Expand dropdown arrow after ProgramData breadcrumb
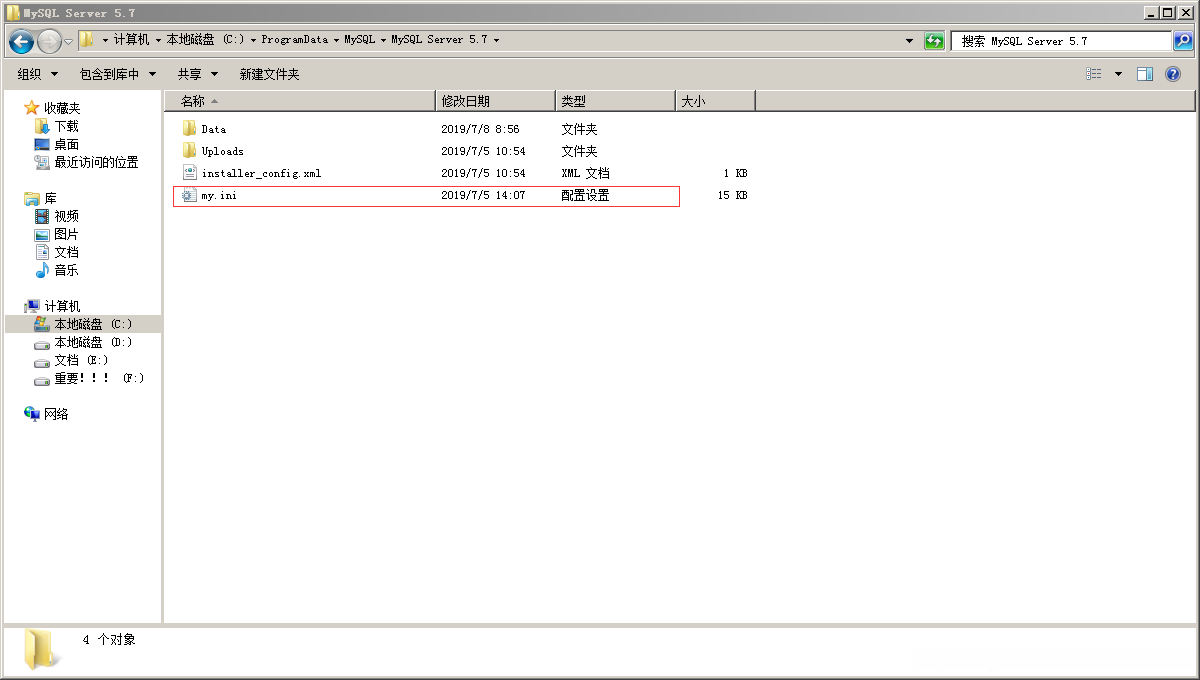This screenshot has width=1200, height=680. tap(336, 41)
